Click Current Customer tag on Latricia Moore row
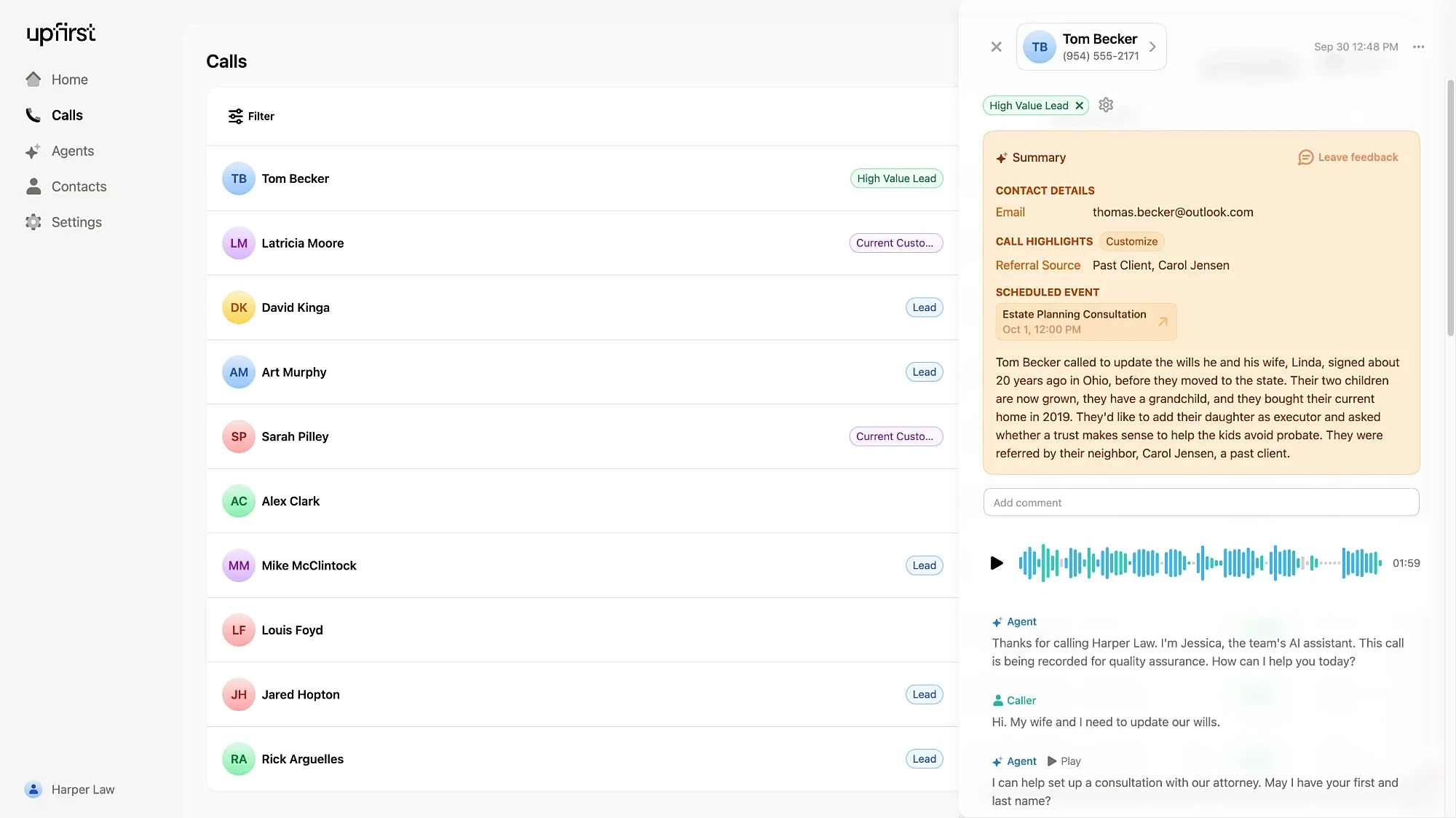The image size is (1456, 818). point(895,243)
